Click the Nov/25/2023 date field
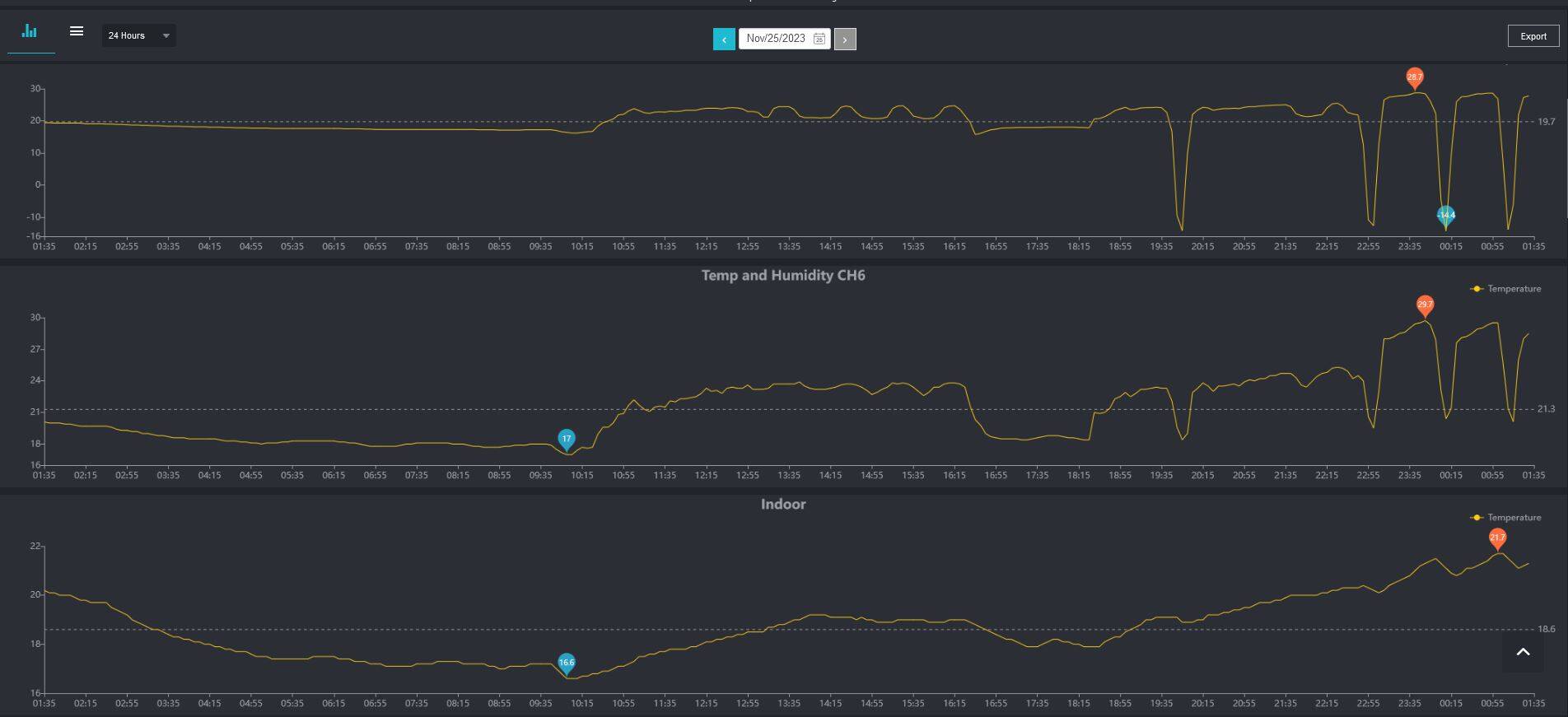1568x717 pixels. tap(775, 39)
